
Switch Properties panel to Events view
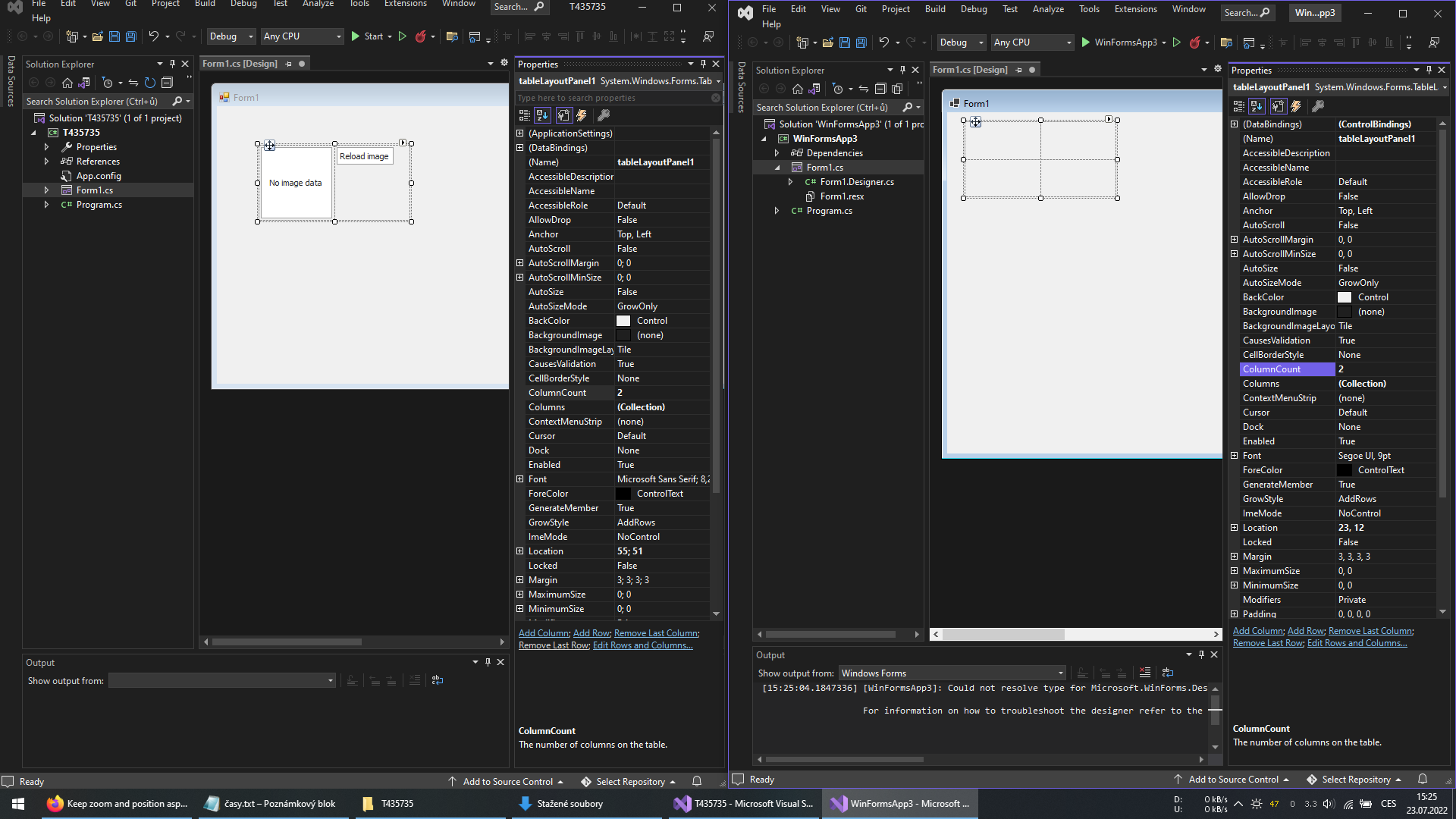(1297, 107)
